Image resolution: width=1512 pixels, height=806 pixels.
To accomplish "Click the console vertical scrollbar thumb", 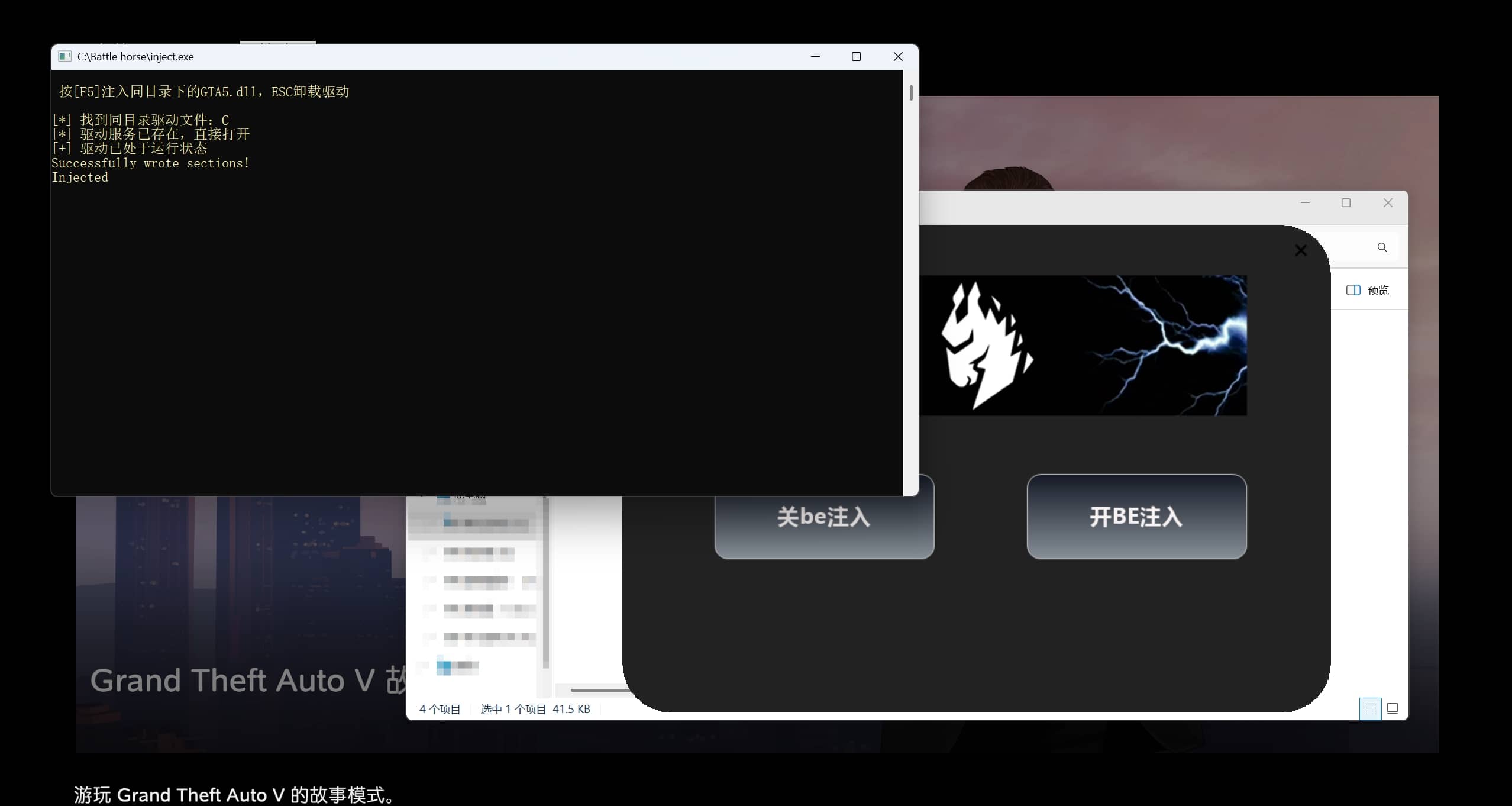I will [911, 93].
